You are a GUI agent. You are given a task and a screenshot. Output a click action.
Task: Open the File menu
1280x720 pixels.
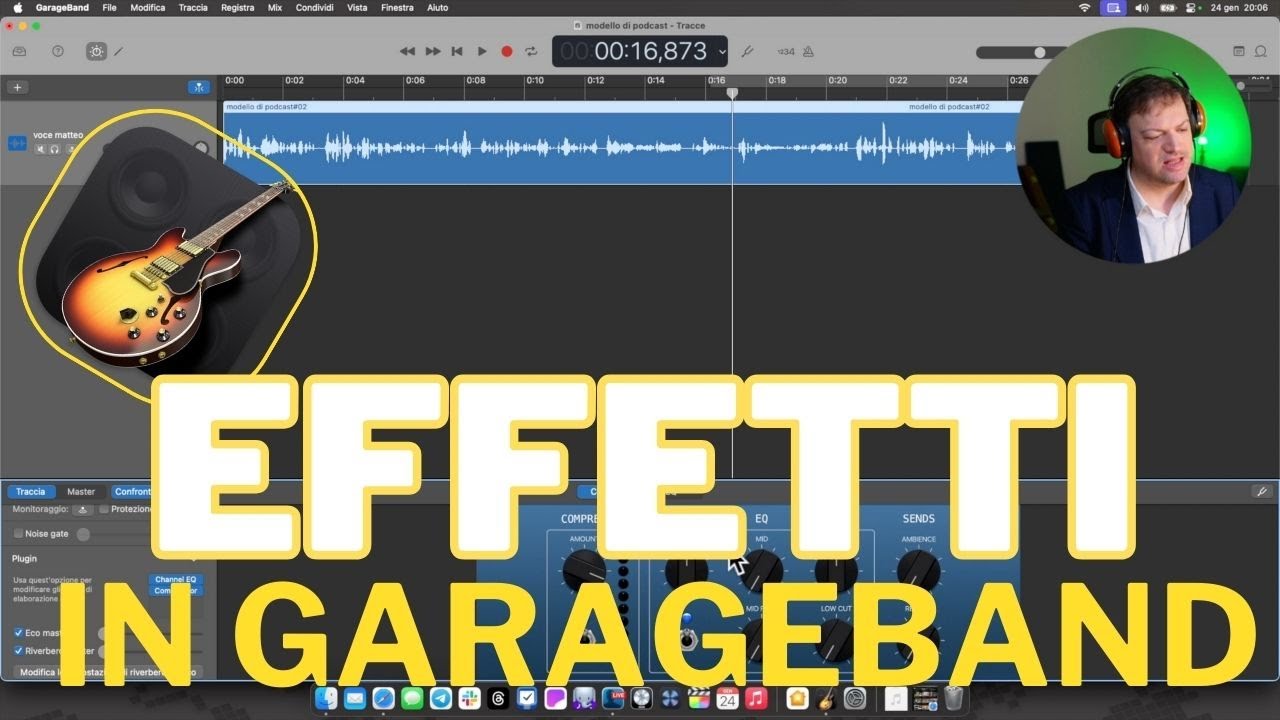(x=109, y=7)
